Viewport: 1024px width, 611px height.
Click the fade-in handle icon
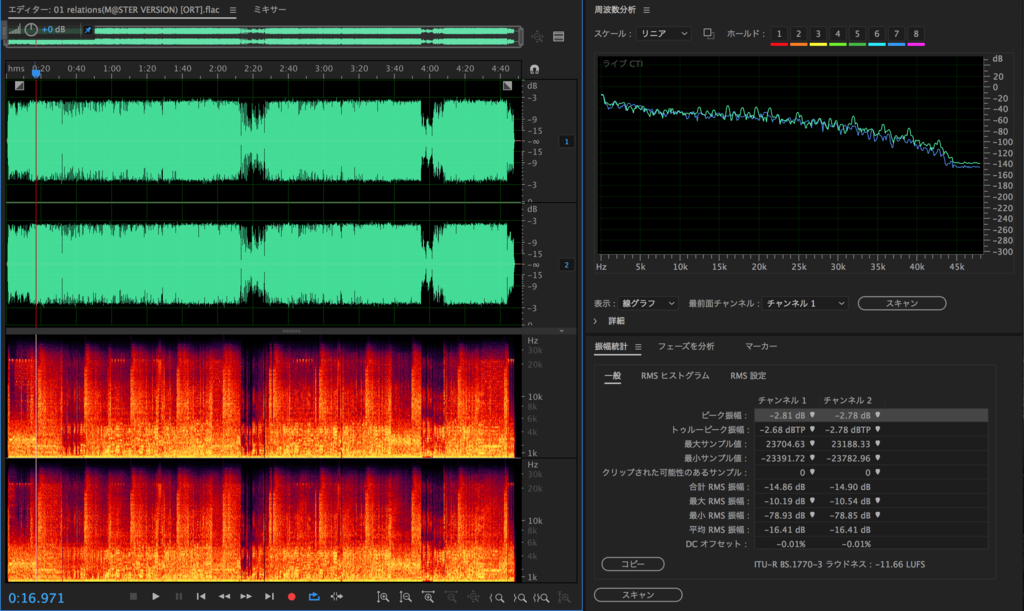[x=20, y=86]
